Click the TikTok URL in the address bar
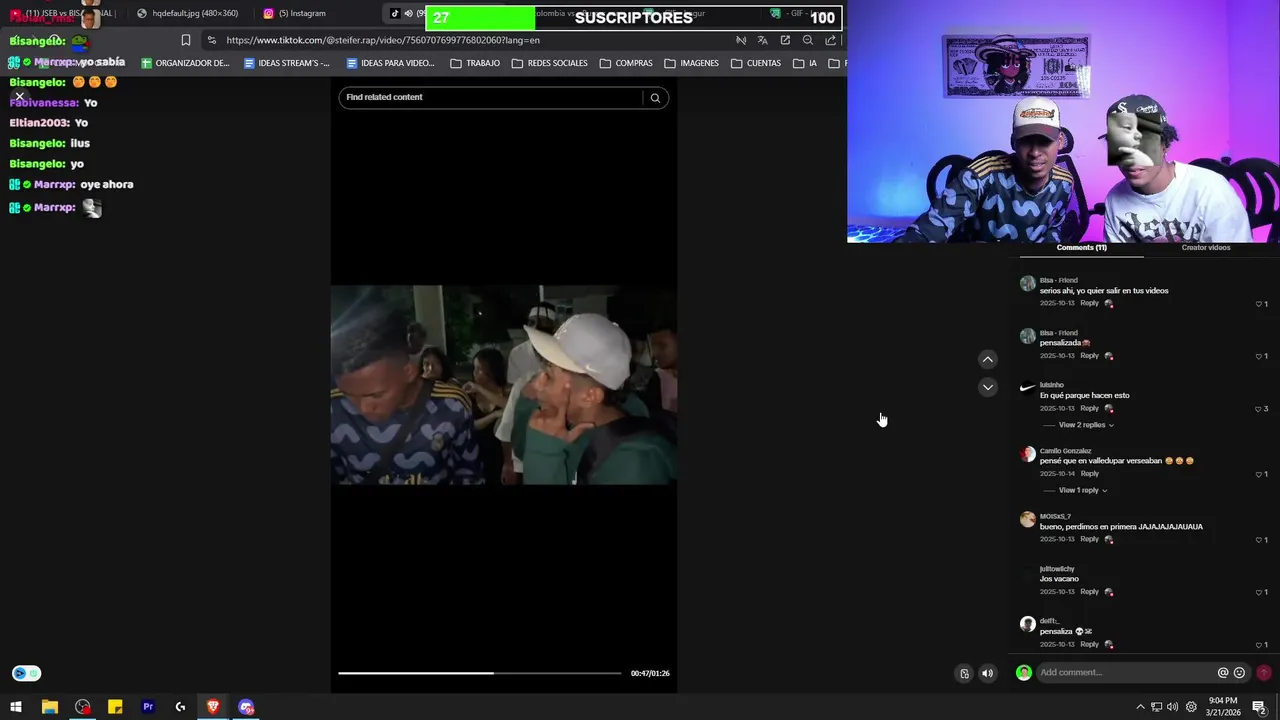 [383, 40]
